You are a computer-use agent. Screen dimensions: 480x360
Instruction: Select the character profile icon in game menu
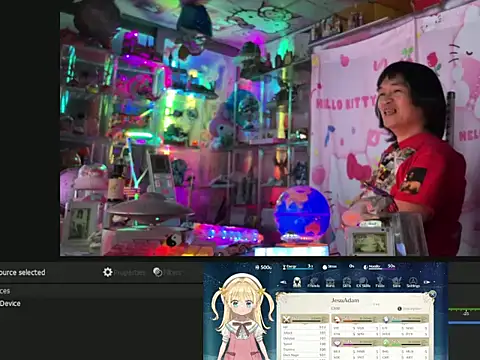click(x=297, y=282)
